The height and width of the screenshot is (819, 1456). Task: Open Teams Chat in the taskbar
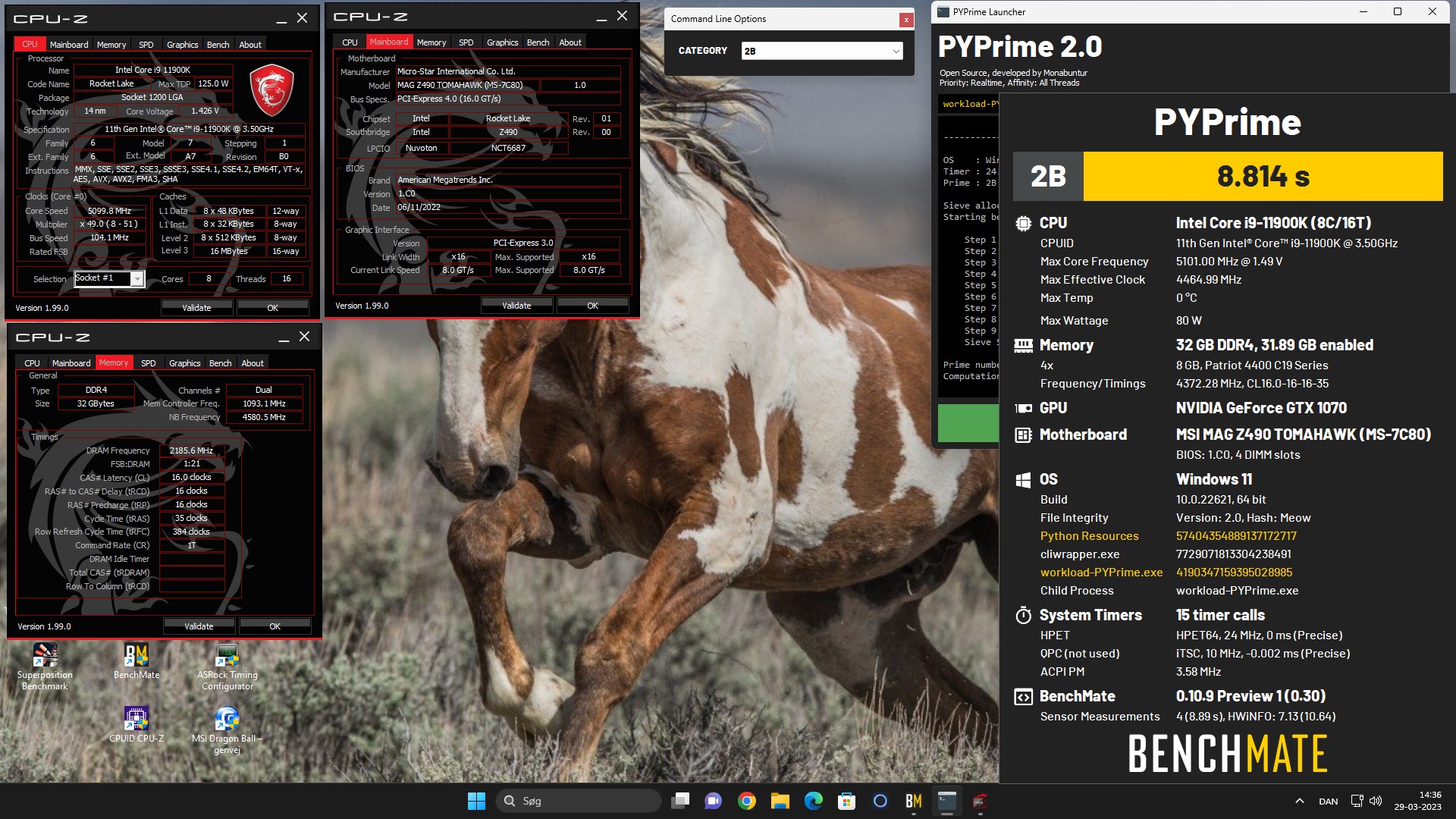tap(714, 801)
